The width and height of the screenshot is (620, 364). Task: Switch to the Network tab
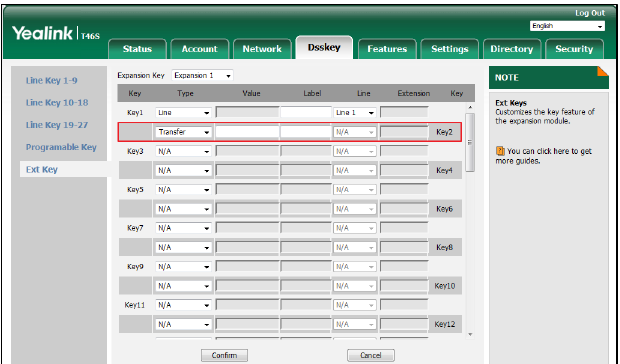[262, 49]
